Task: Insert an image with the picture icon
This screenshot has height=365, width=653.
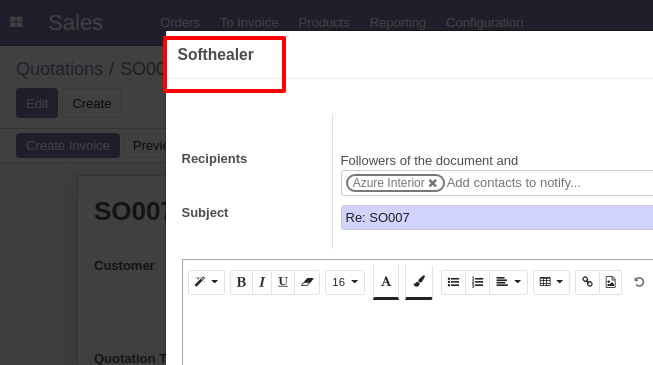Action: coord(611,282)
